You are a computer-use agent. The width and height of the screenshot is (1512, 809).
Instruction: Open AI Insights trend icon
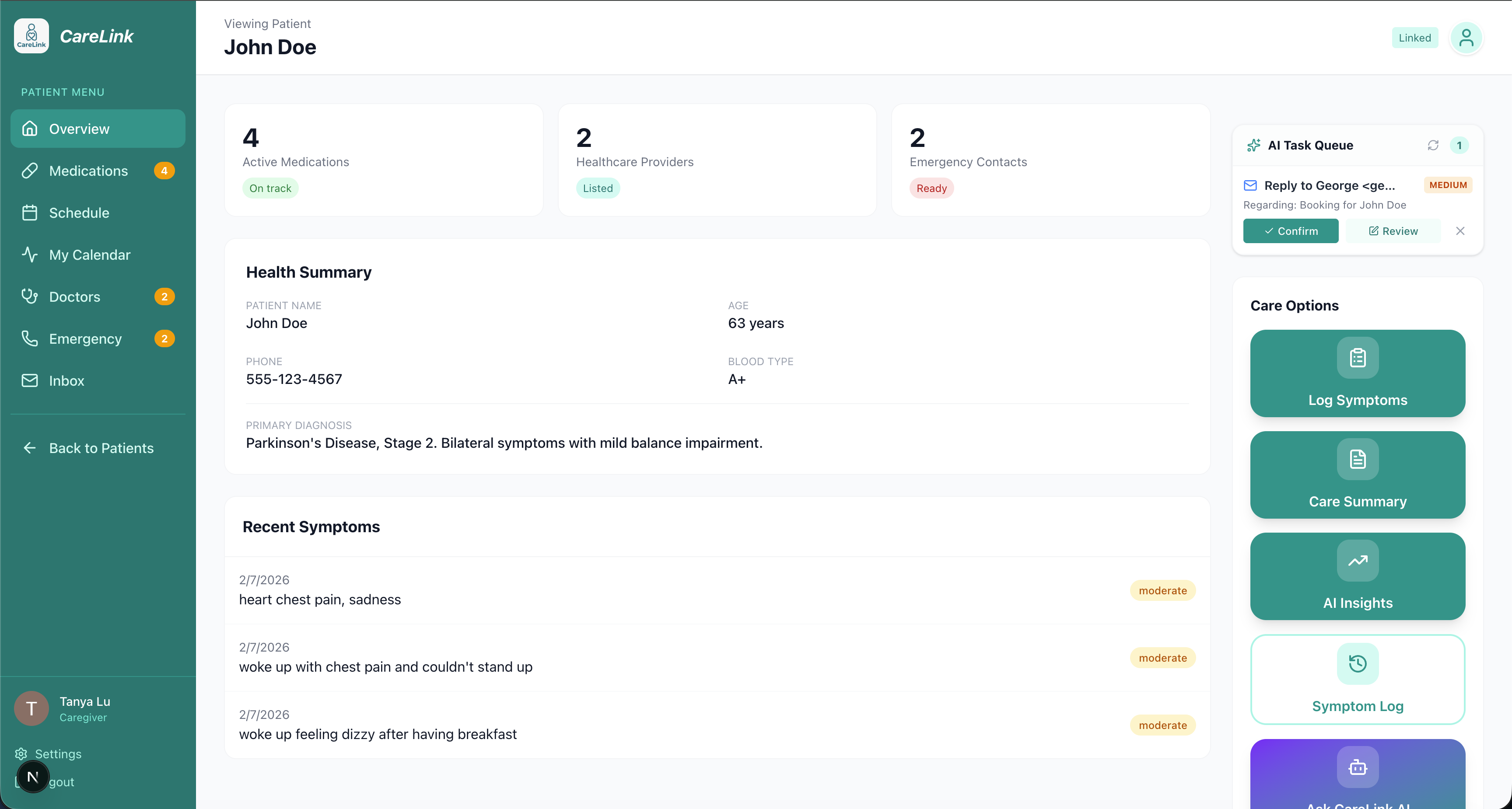click(x=1357, y=560)
